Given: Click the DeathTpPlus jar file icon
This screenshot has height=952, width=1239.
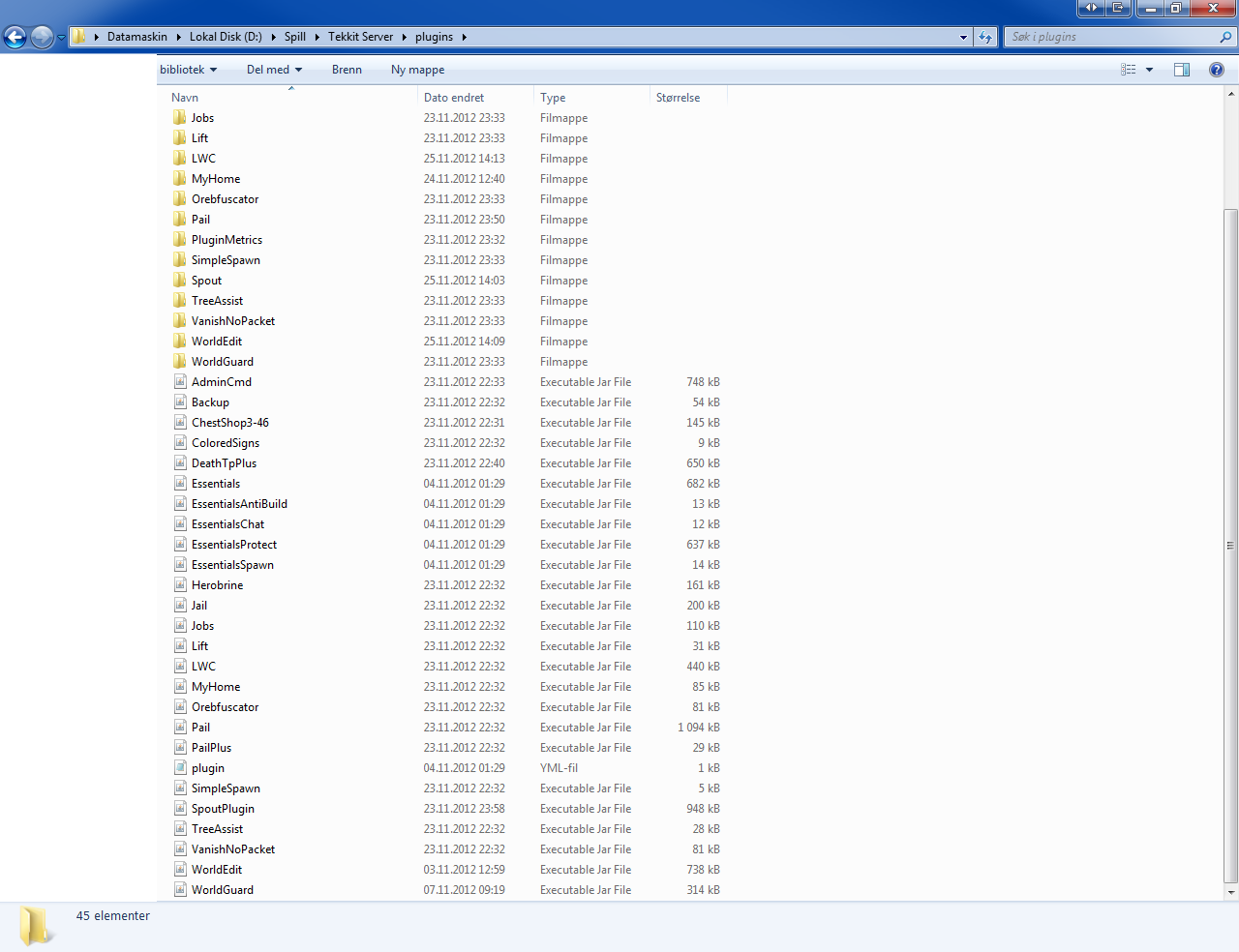Looking at the screenshot, I should [180, 462].
